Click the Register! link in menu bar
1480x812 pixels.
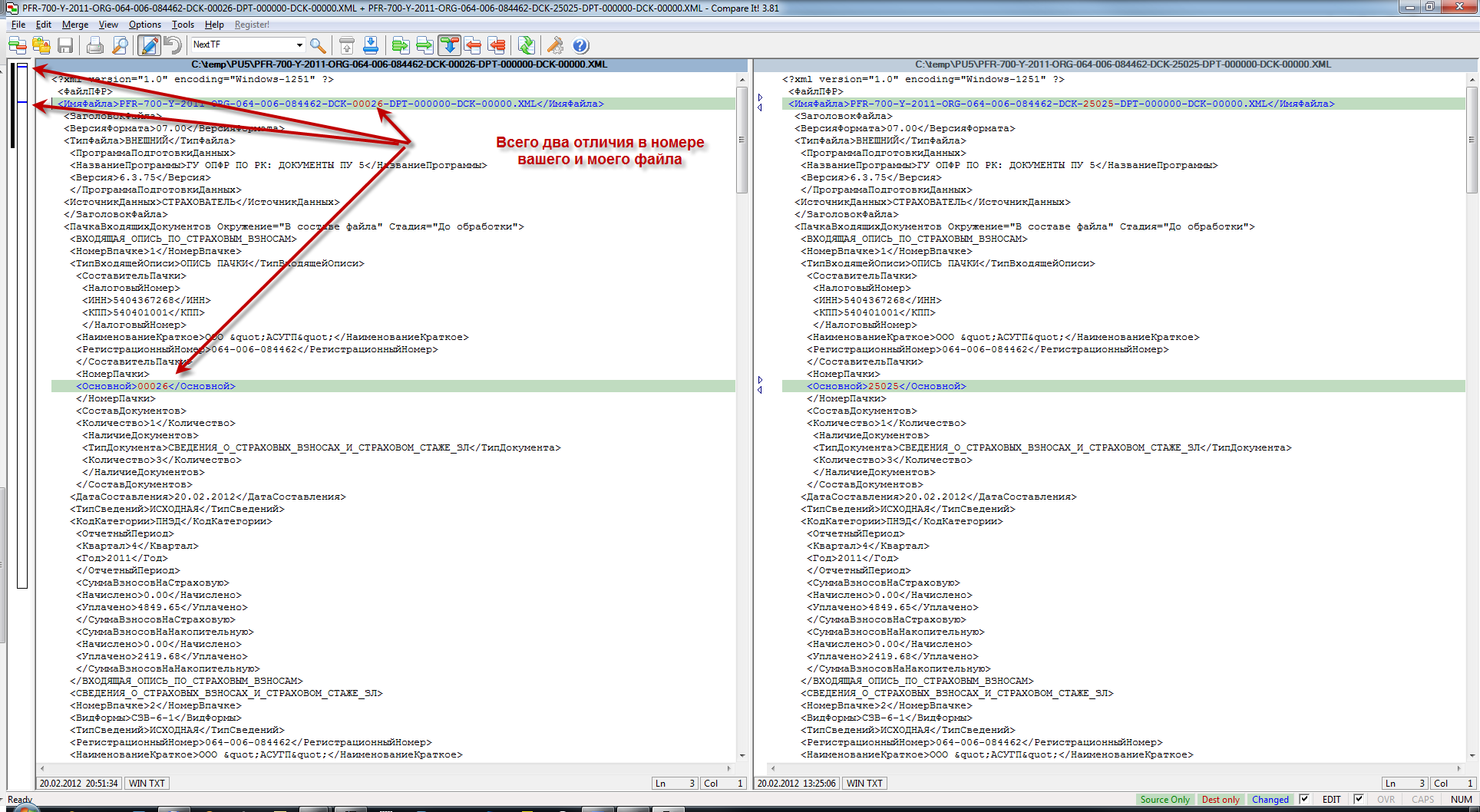(x=252, y=25)
